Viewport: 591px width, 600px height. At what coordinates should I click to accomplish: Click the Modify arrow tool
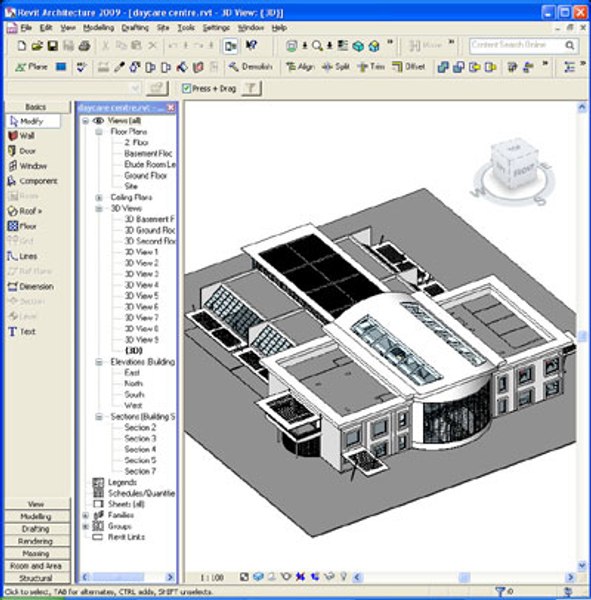coord(33,121)
